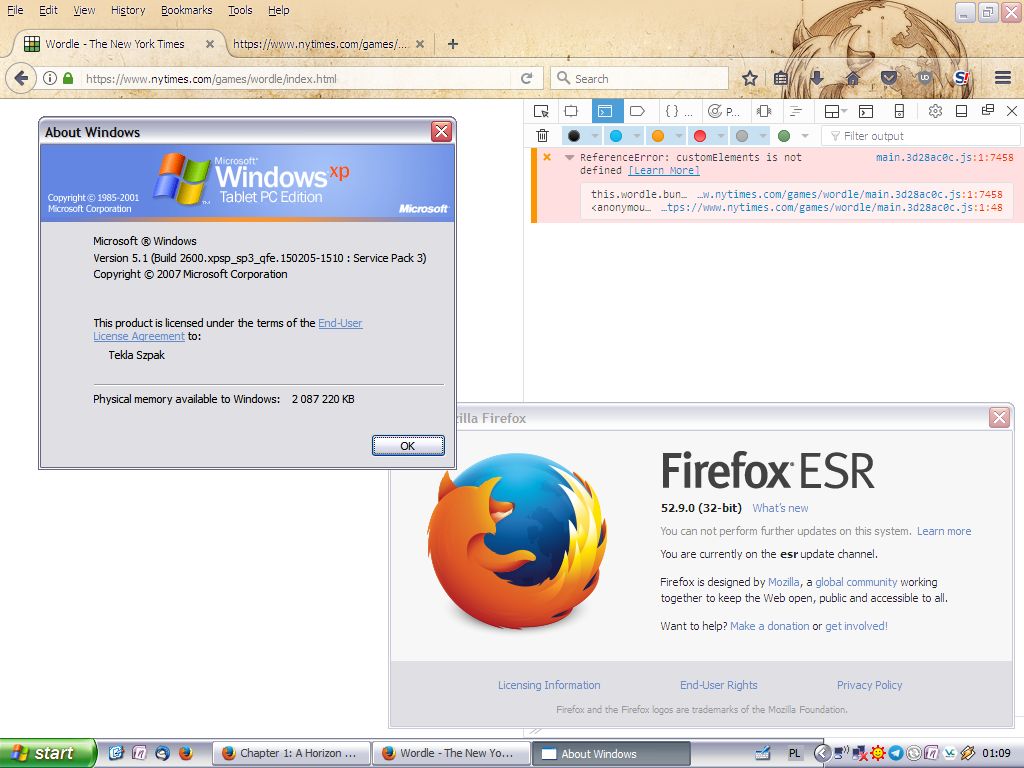Viewport: 1024px width, 768px height.
Task: Open the Tools menu
Action: [240, 10]
